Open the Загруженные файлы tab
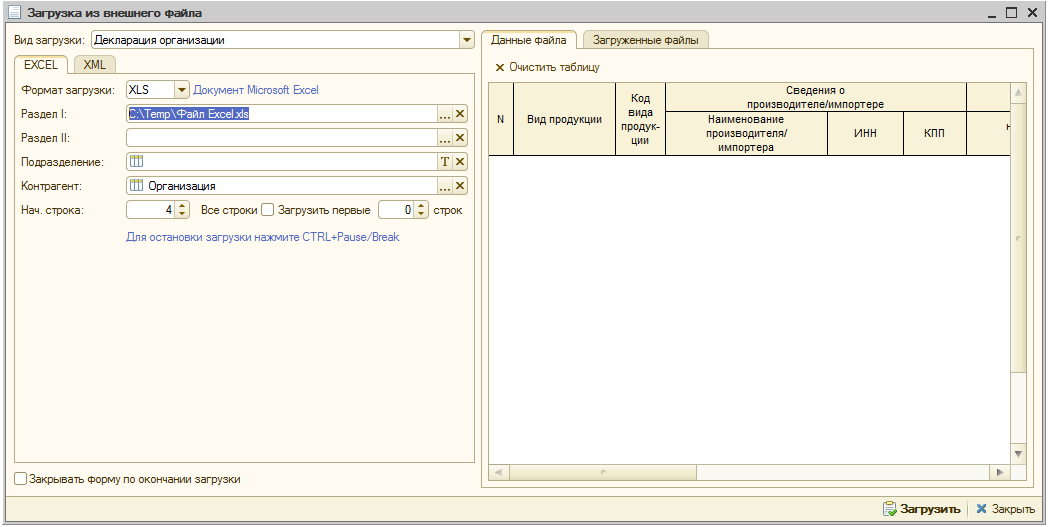The width and height of the screenshot is (1048, 527). 644,40
